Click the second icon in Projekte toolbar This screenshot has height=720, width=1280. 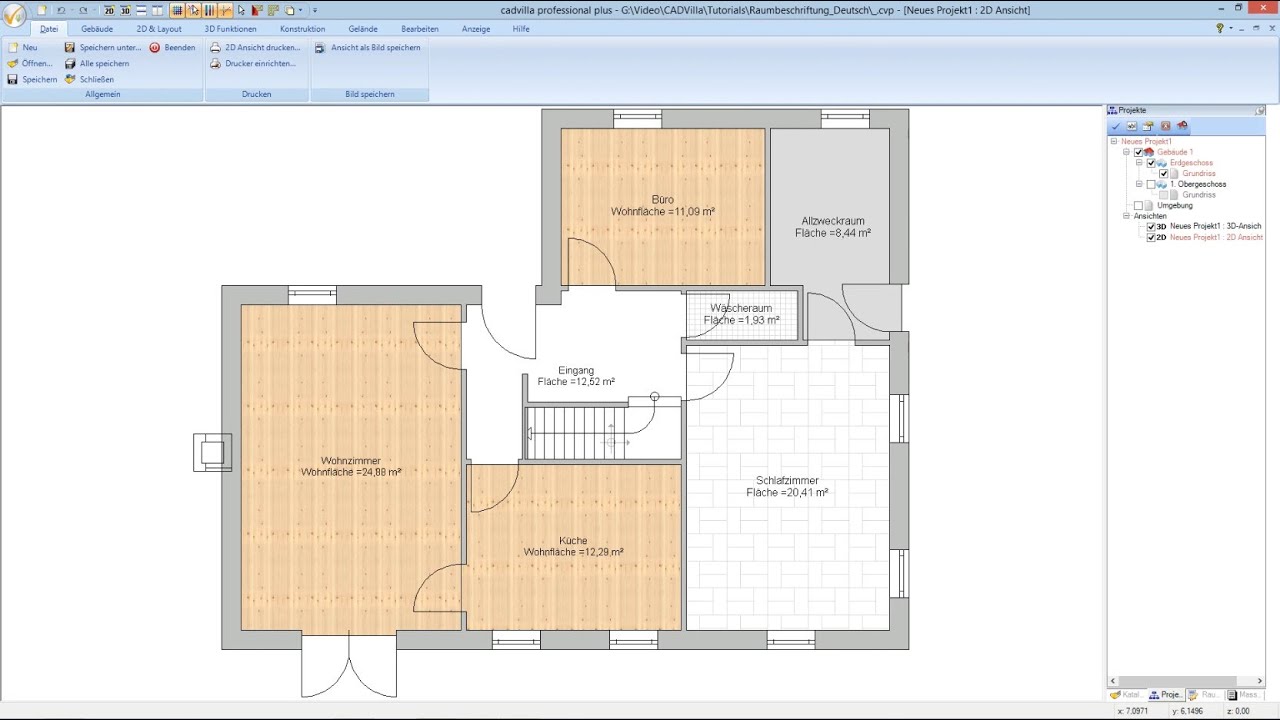[1132, 126]
